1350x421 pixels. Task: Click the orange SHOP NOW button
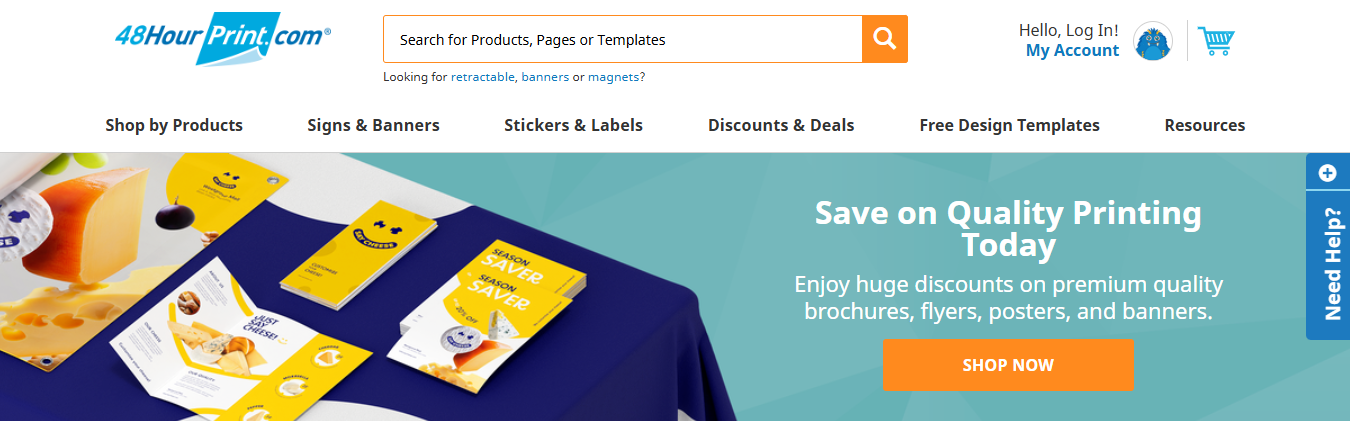tap(1008, 365)
